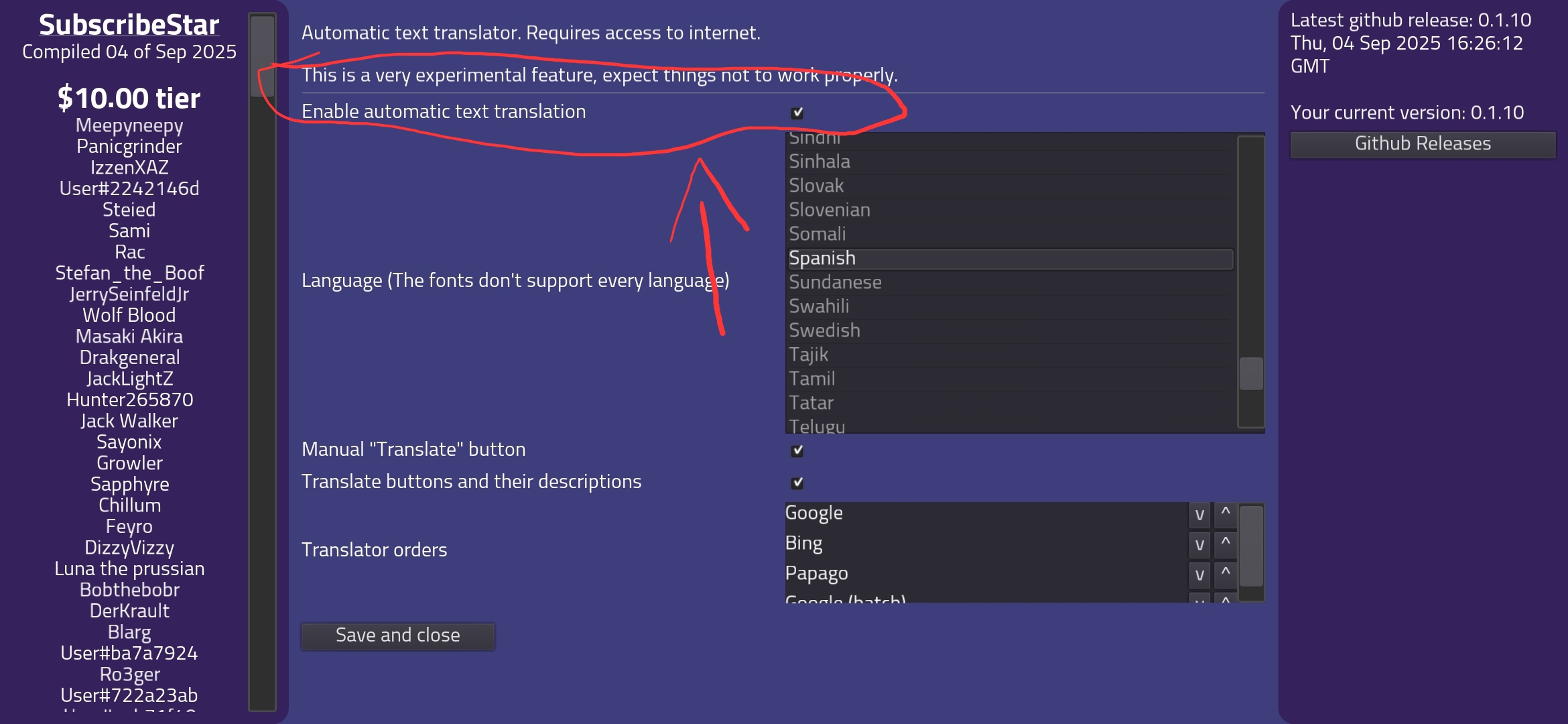Viewport: 1568px width, 724px height.
Task: Click the supporters list scrollbar handle
Action: (262, 56)
